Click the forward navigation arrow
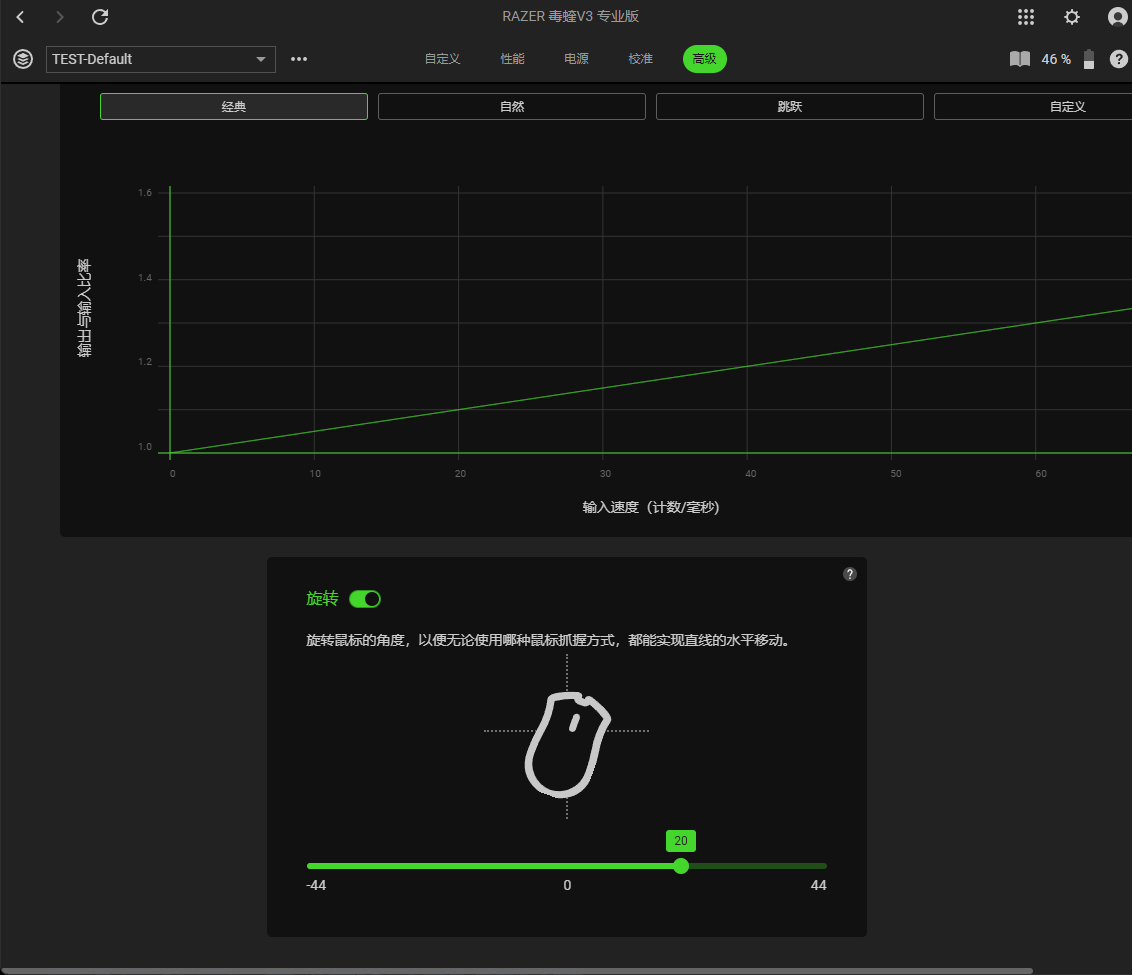1132x975 pixels. (x=60, y=17)
